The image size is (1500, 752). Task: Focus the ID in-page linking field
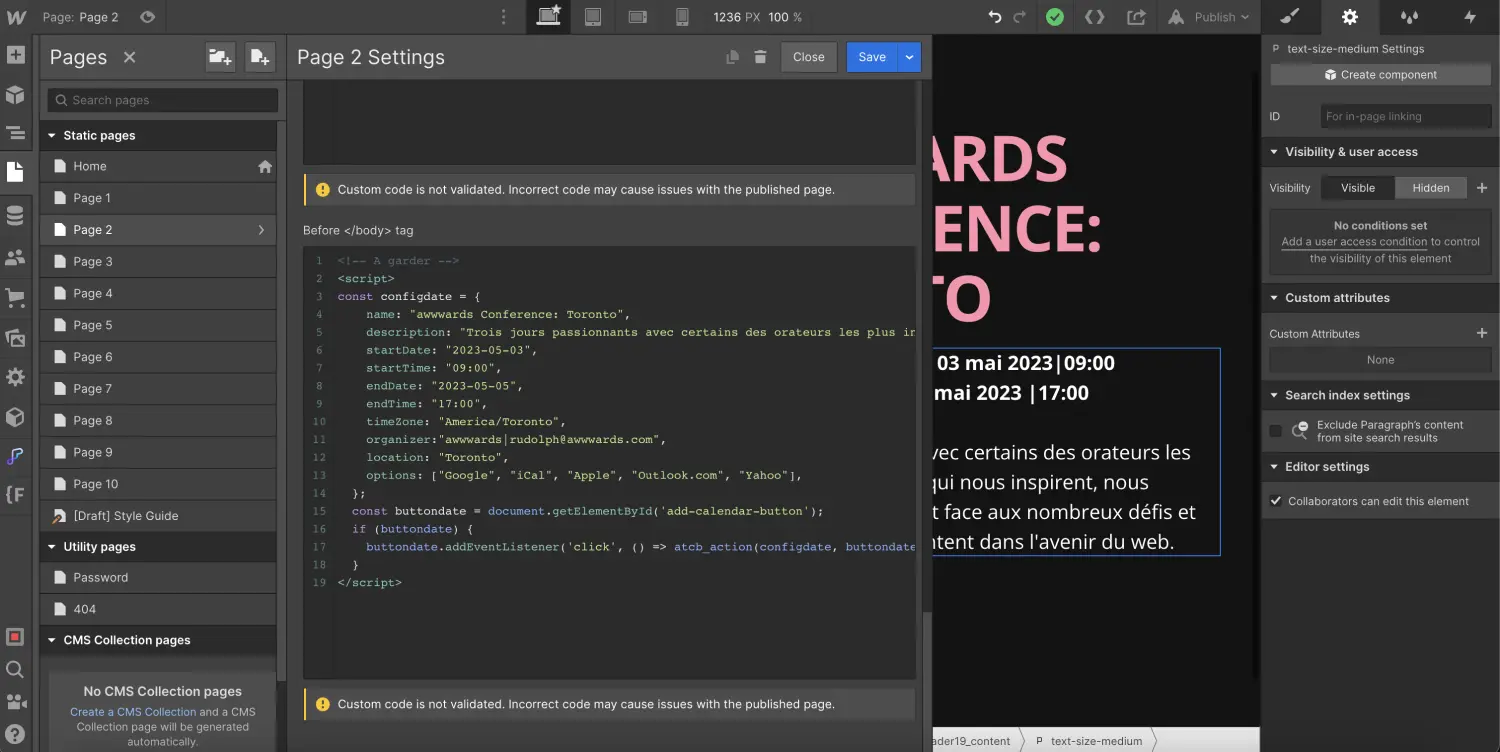(1406, 116)
